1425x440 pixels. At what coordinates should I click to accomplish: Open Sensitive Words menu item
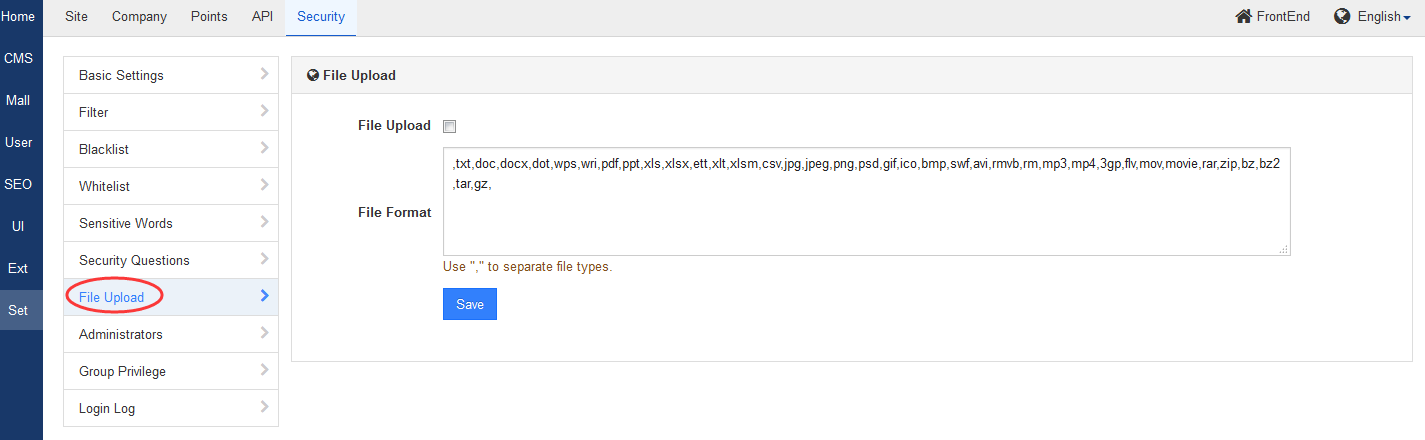pyautogui.click(x=171, y=223)
